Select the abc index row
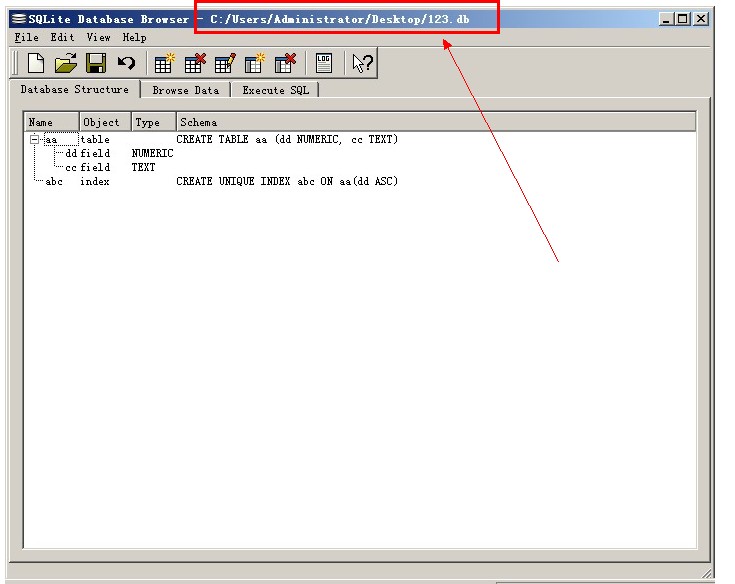735x584 pixels. (x=54, y=182)
